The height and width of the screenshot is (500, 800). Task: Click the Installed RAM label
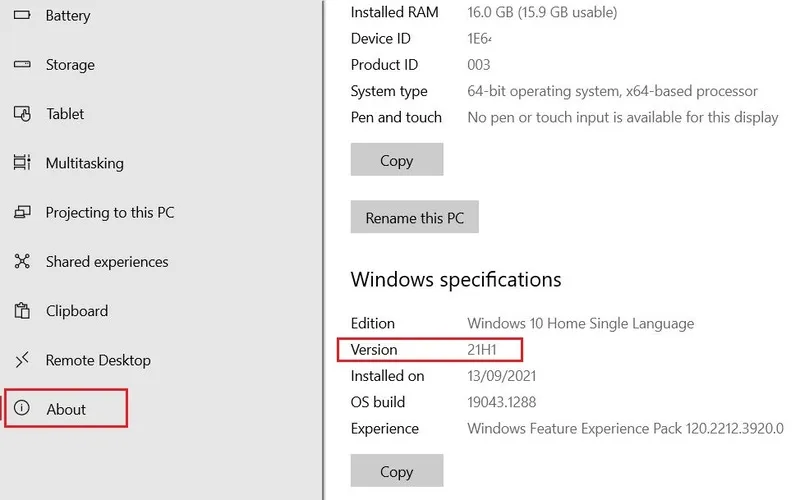coord(394,12)
